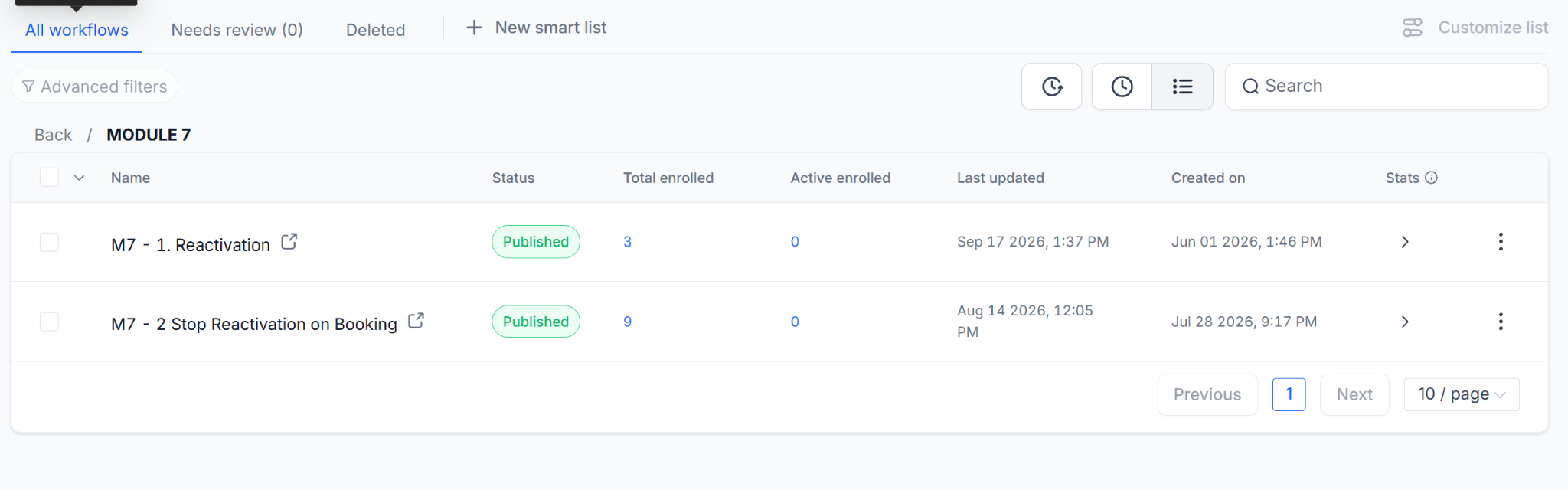Open the Needs review (0) tab

click(237, 30)
